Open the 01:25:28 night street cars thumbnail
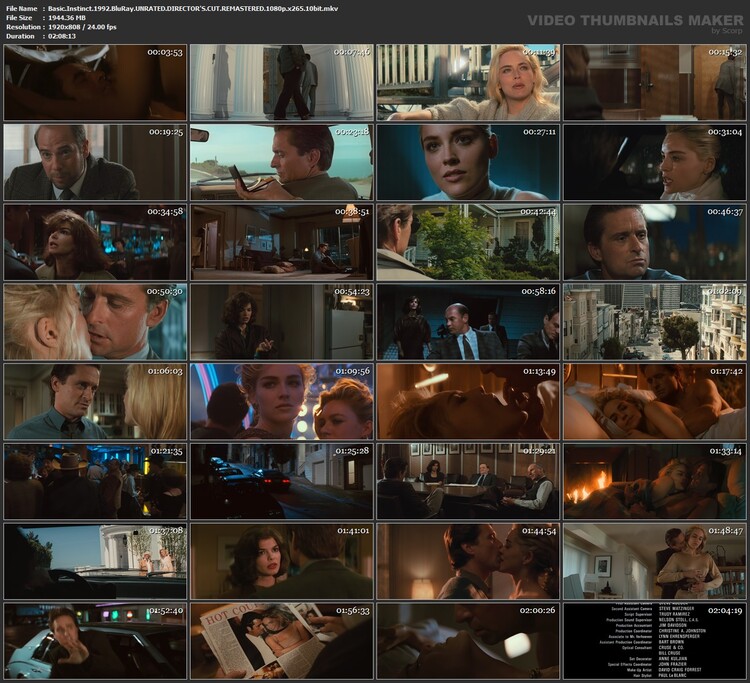Viewport: 750px width, 683px height. pyautogui.click(x=281, y=481)
